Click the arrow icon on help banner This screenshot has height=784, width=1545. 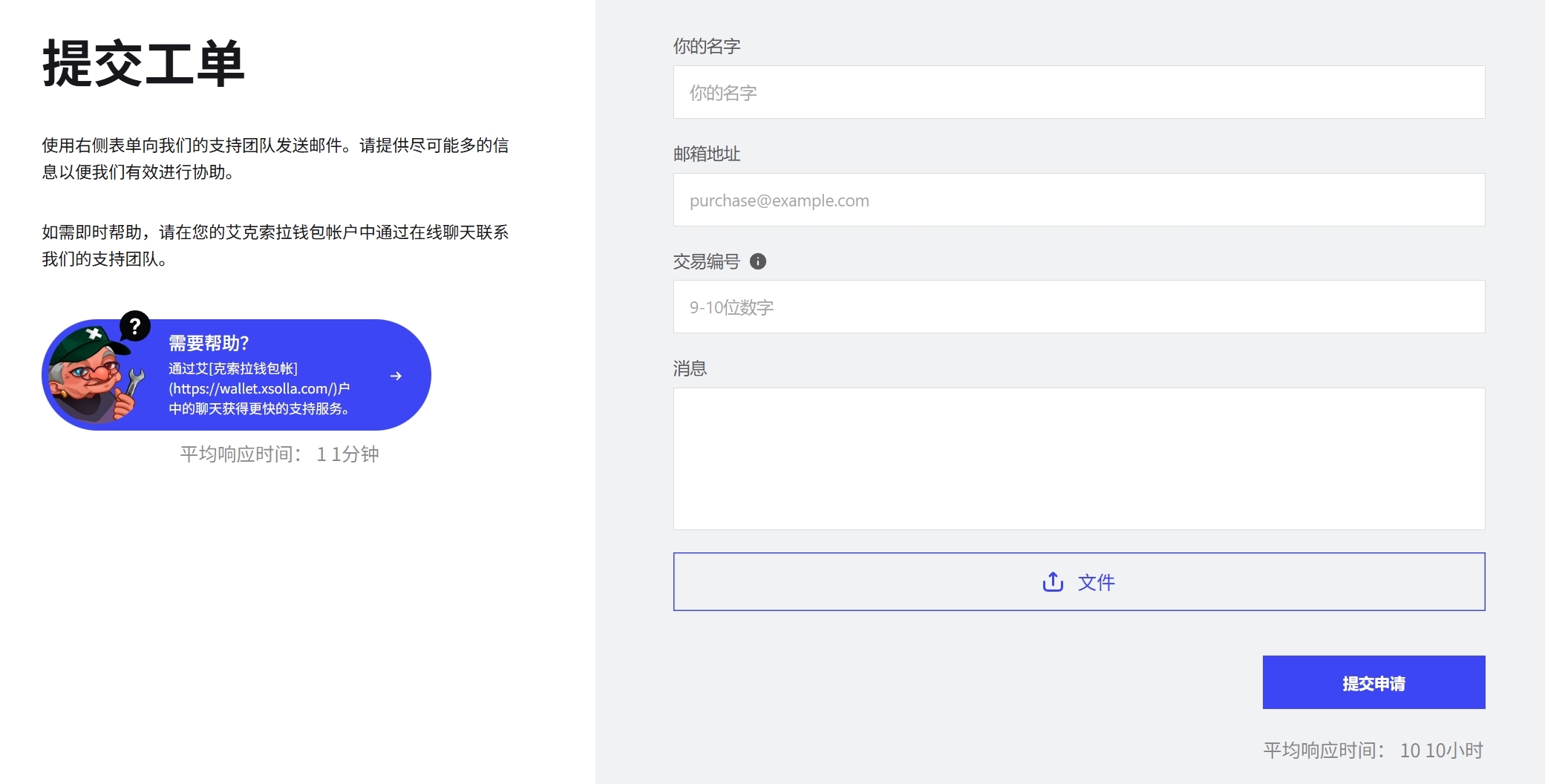[396, 376]
